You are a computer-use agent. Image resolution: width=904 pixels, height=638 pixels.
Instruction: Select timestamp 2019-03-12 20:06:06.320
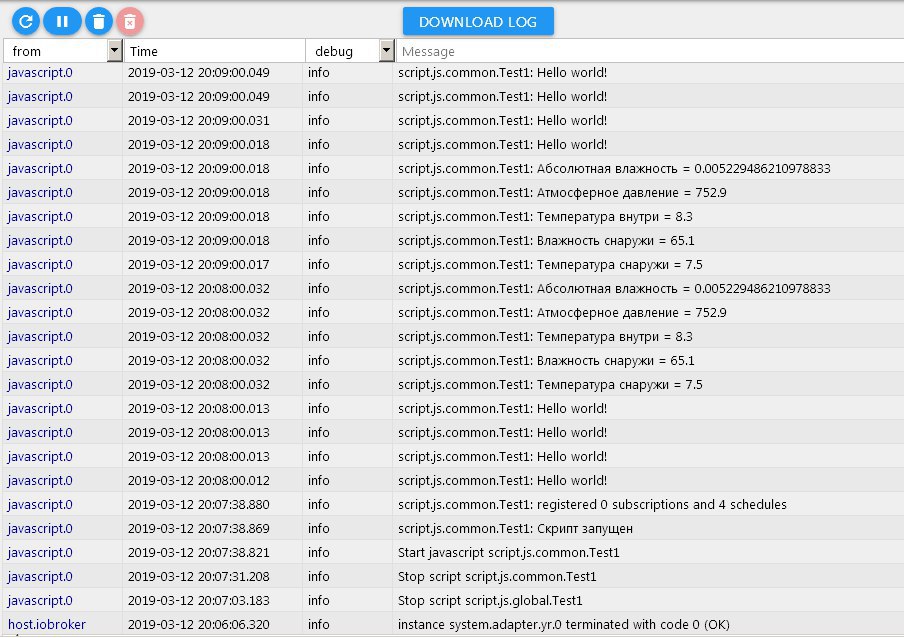tap(198, 624)
